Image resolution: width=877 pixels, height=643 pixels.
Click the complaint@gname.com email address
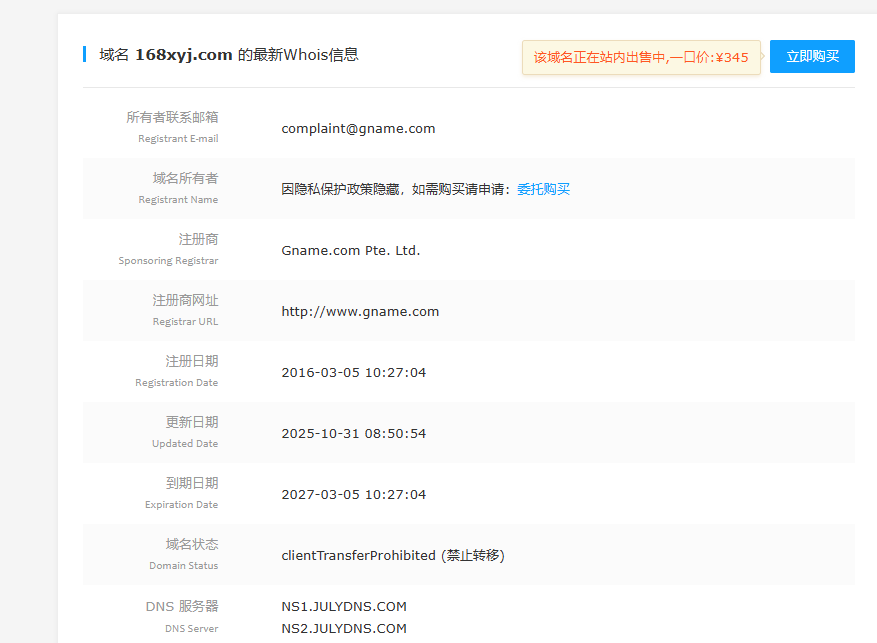[x=358, y=128]
